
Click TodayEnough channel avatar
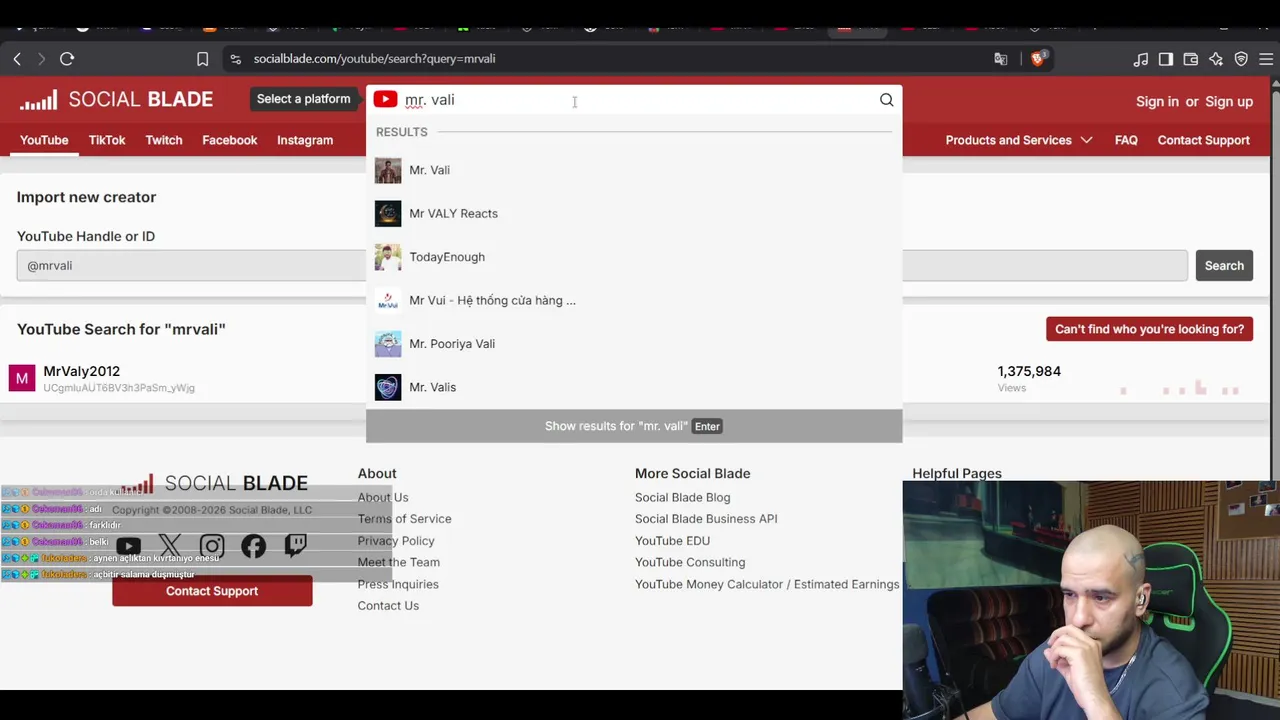pyautogui.click(x=388, y=257)
